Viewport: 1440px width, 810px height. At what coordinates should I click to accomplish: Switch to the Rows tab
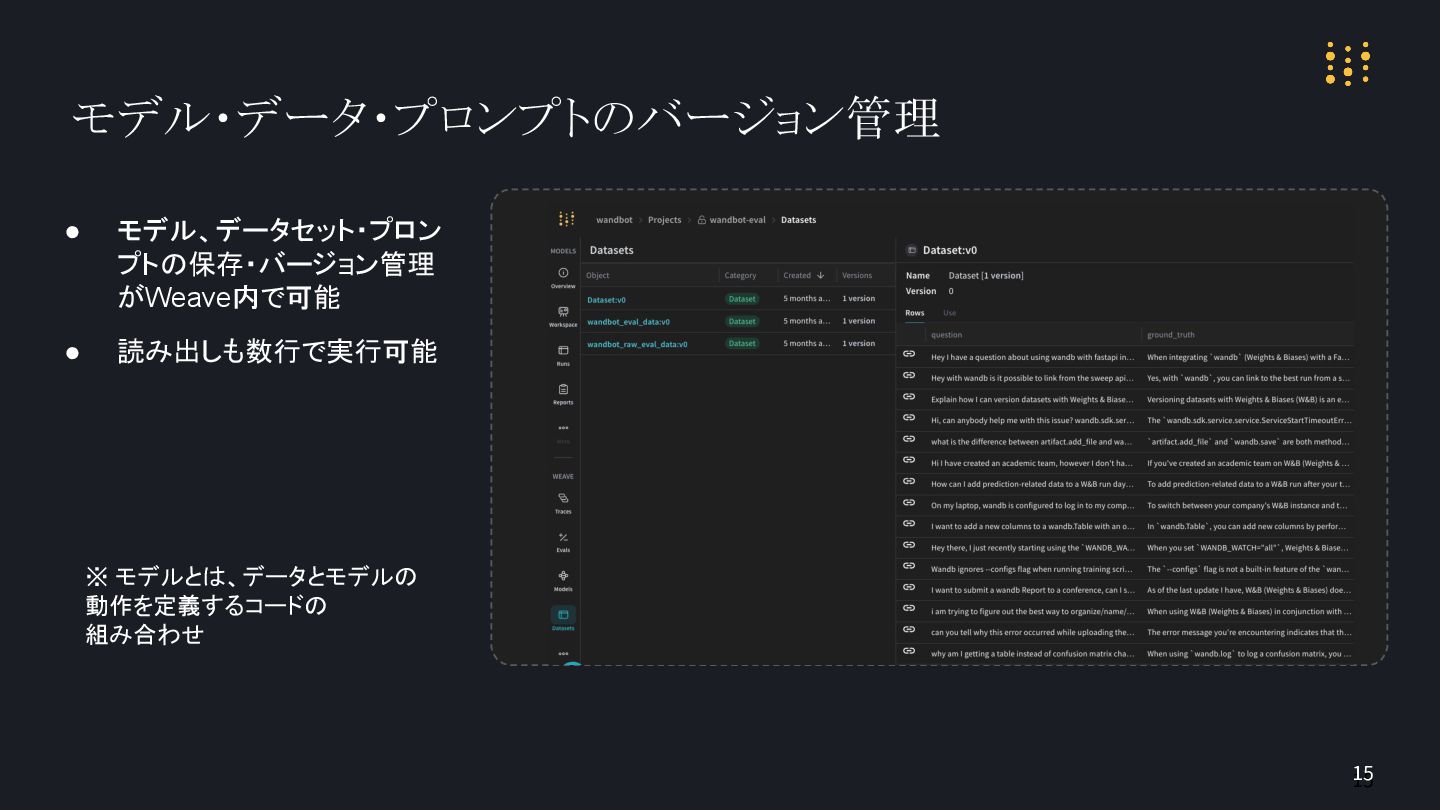915,313
